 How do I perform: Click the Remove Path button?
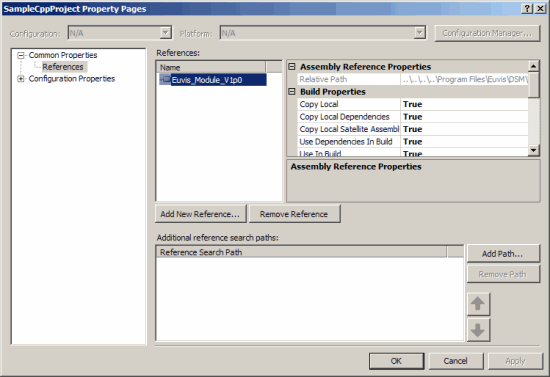[503, 274]
